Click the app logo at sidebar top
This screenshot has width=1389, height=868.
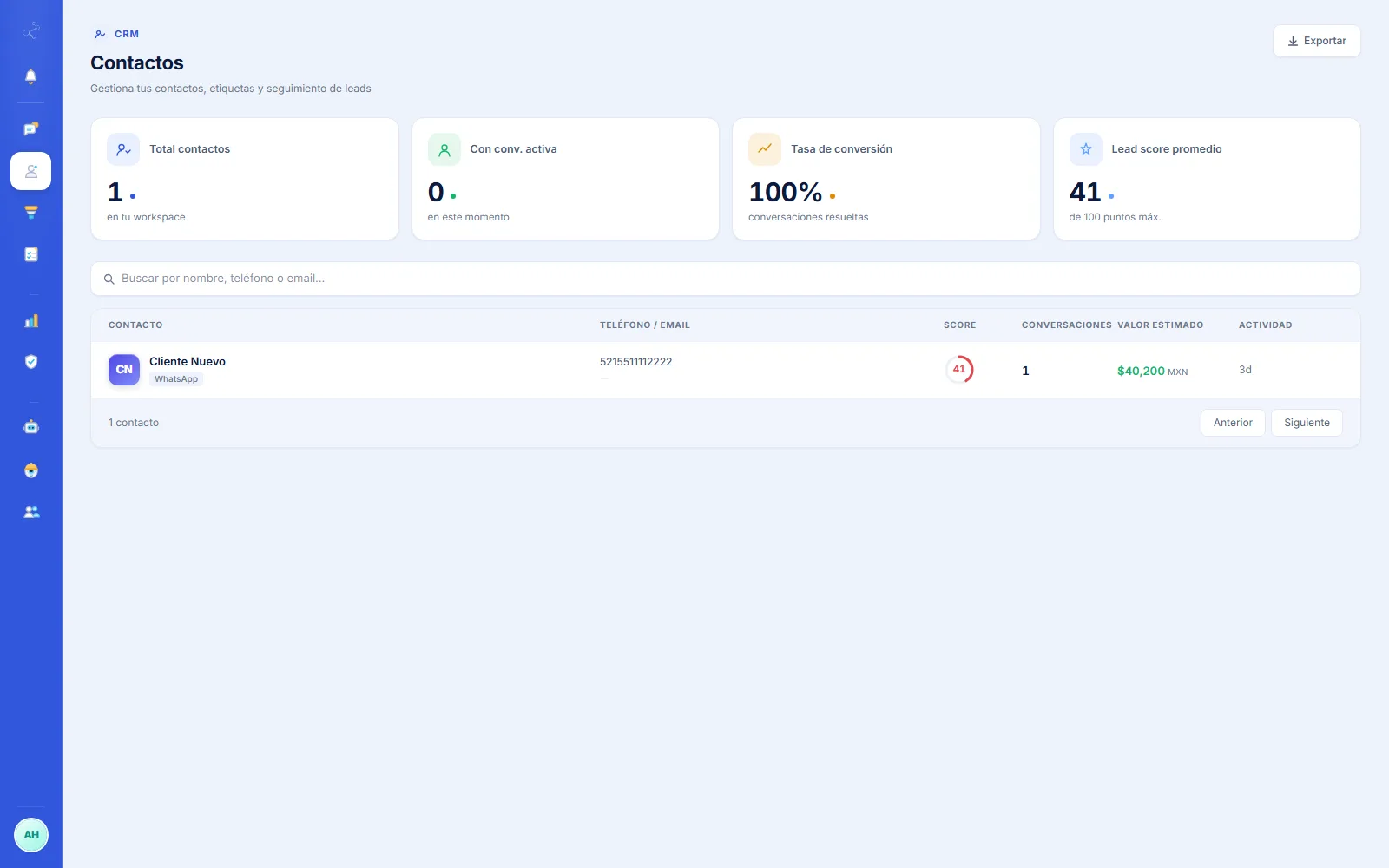pyautogui.click(x=30, y=31)
